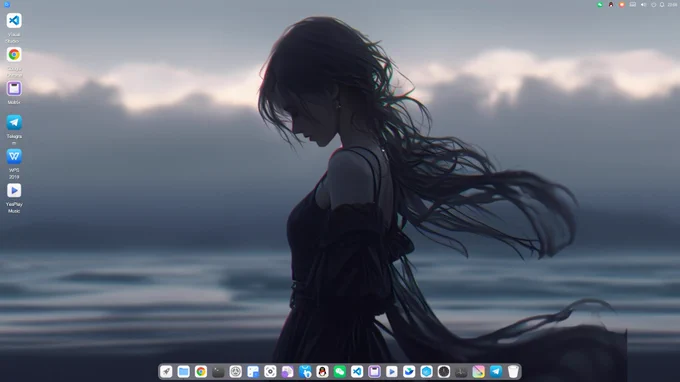The image size is (680, 382).
Task: Click the WeChat tray icon
Action: pos(600,5)
